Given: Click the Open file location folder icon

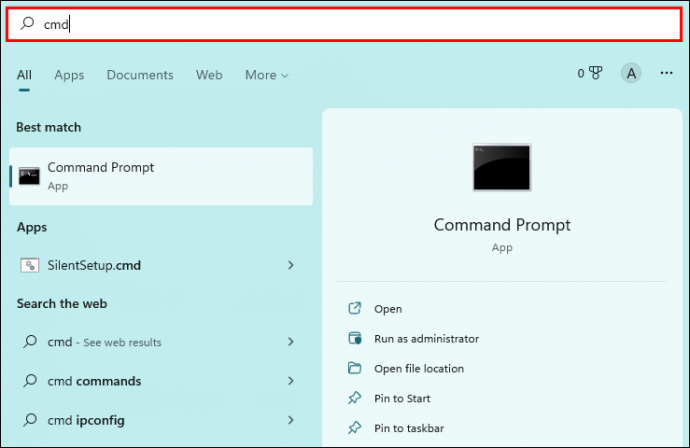Looking at the screenshot, I should [x=355, y=368].
